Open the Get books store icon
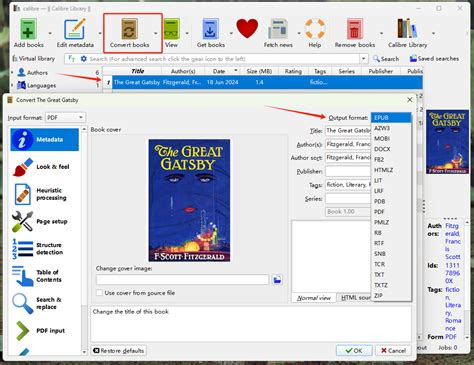The image size is (474, 365). coord(210,29)
